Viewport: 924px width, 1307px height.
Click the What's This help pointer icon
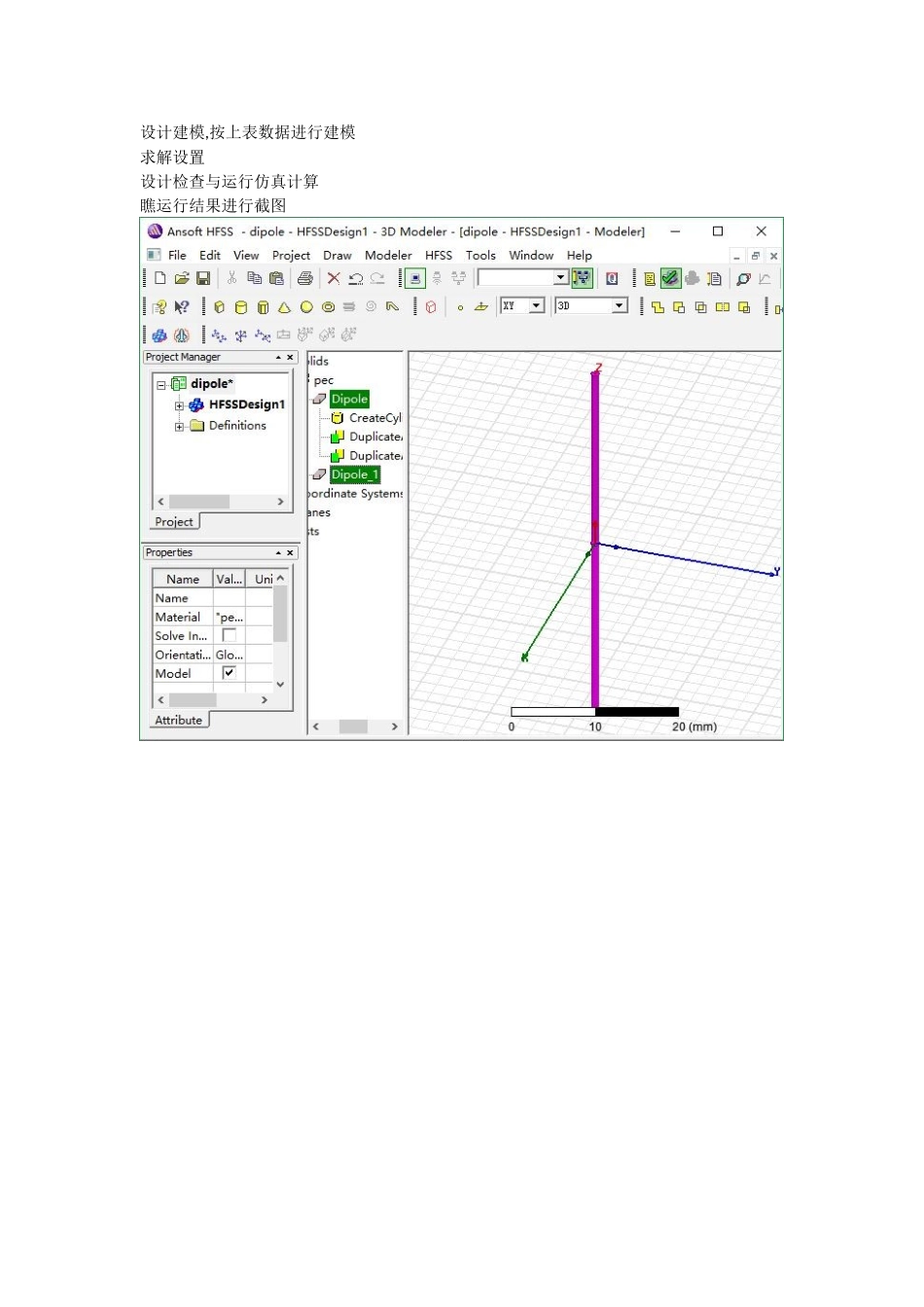(x=181, y=307)
